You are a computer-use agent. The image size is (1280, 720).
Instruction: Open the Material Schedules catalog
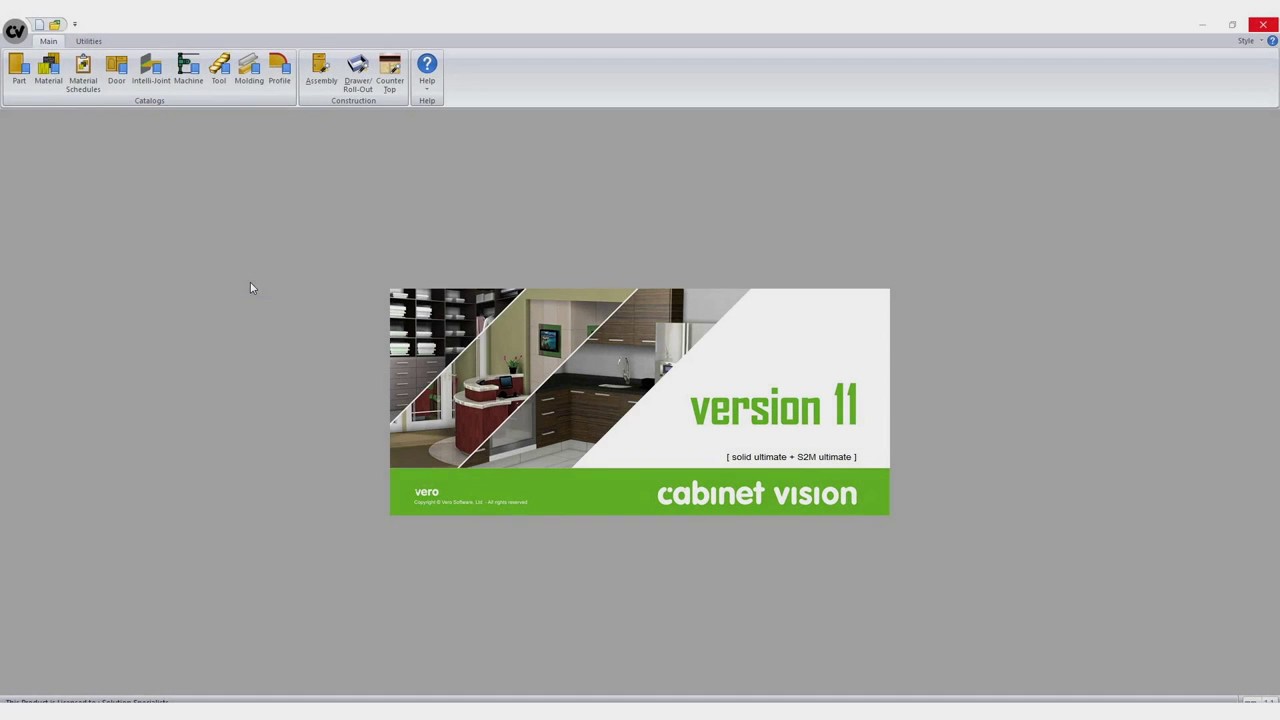pos(83,74)
